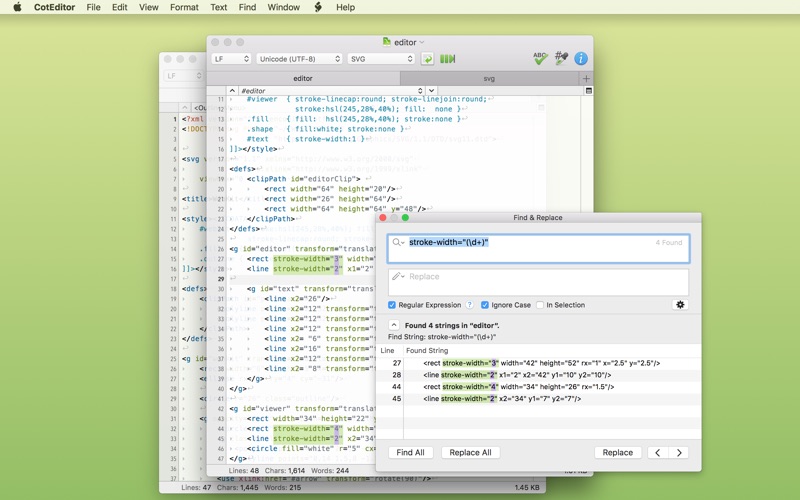
Task: Click the Replace text field
Action: (538, 282)
